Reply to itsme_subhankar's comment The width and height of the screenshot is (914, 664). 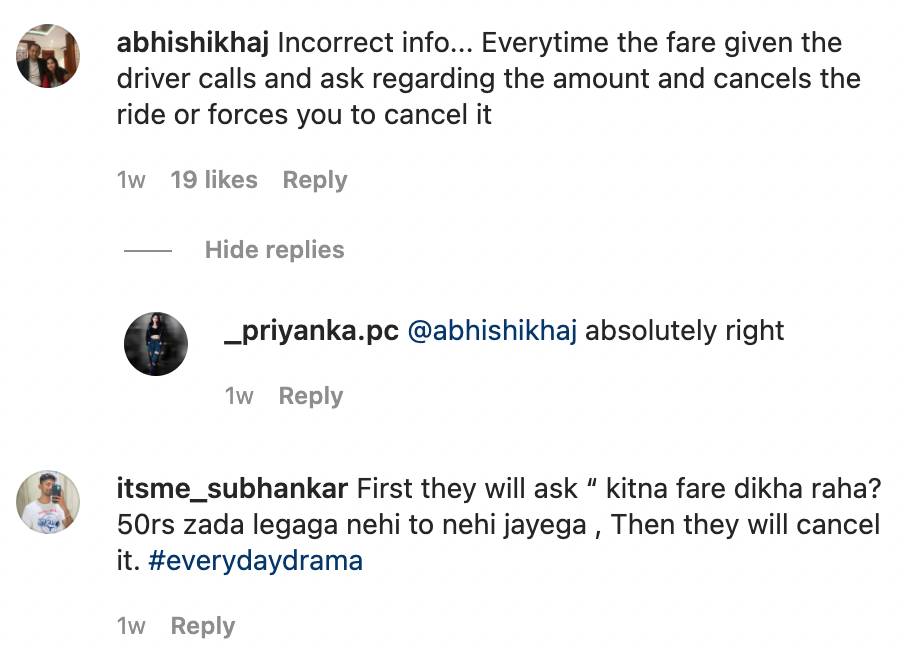pos(203,626)
